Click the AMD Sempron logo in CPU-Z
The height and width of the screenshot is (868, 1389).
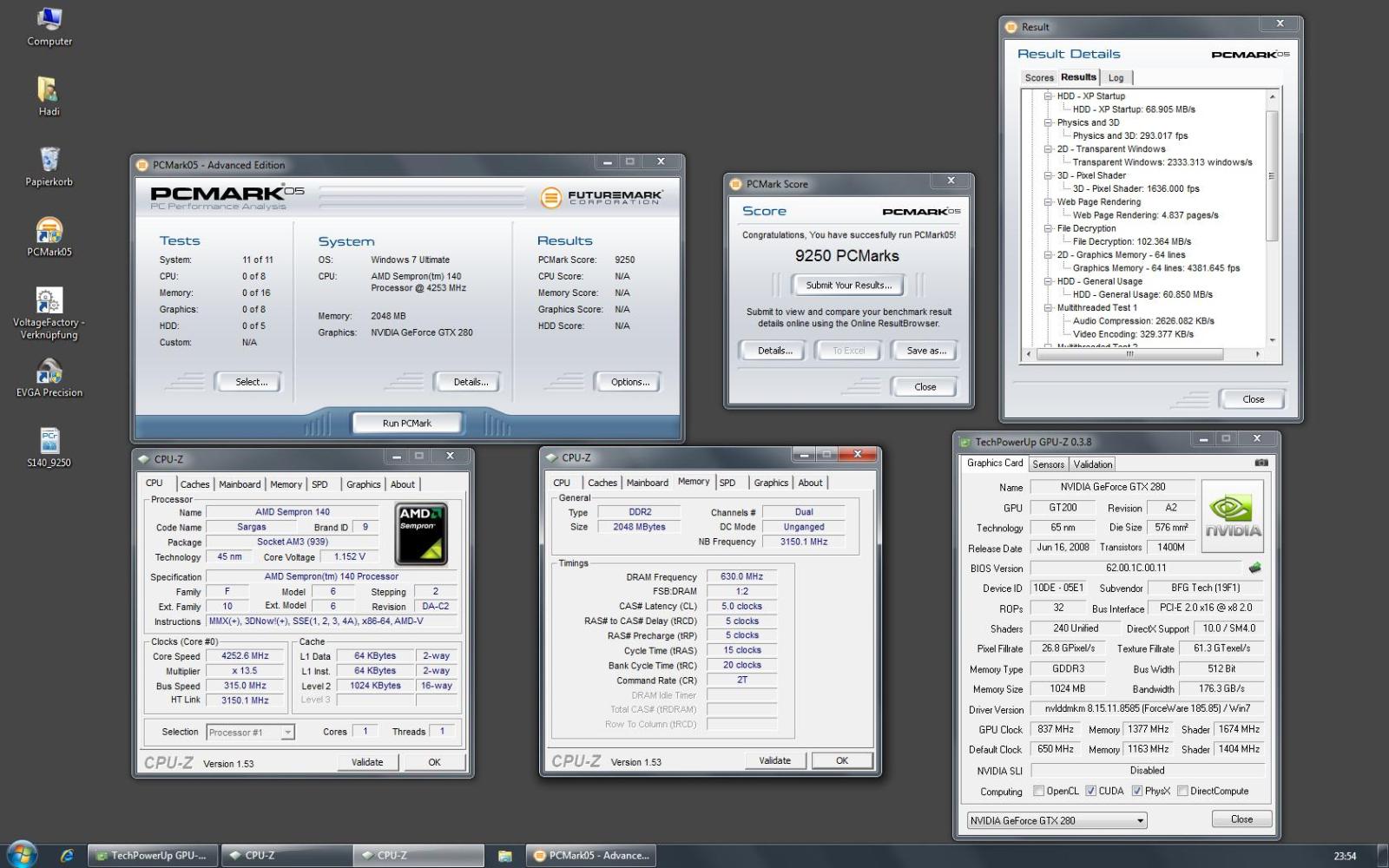(x=421, y=534)
